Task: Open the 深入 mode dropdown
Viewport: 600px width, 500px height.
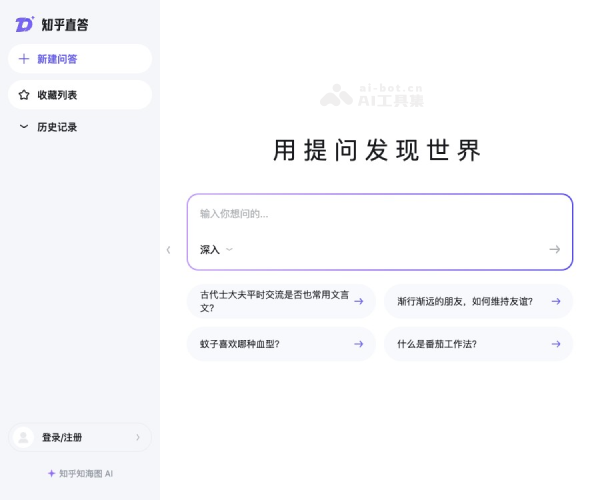Action: 216,249
